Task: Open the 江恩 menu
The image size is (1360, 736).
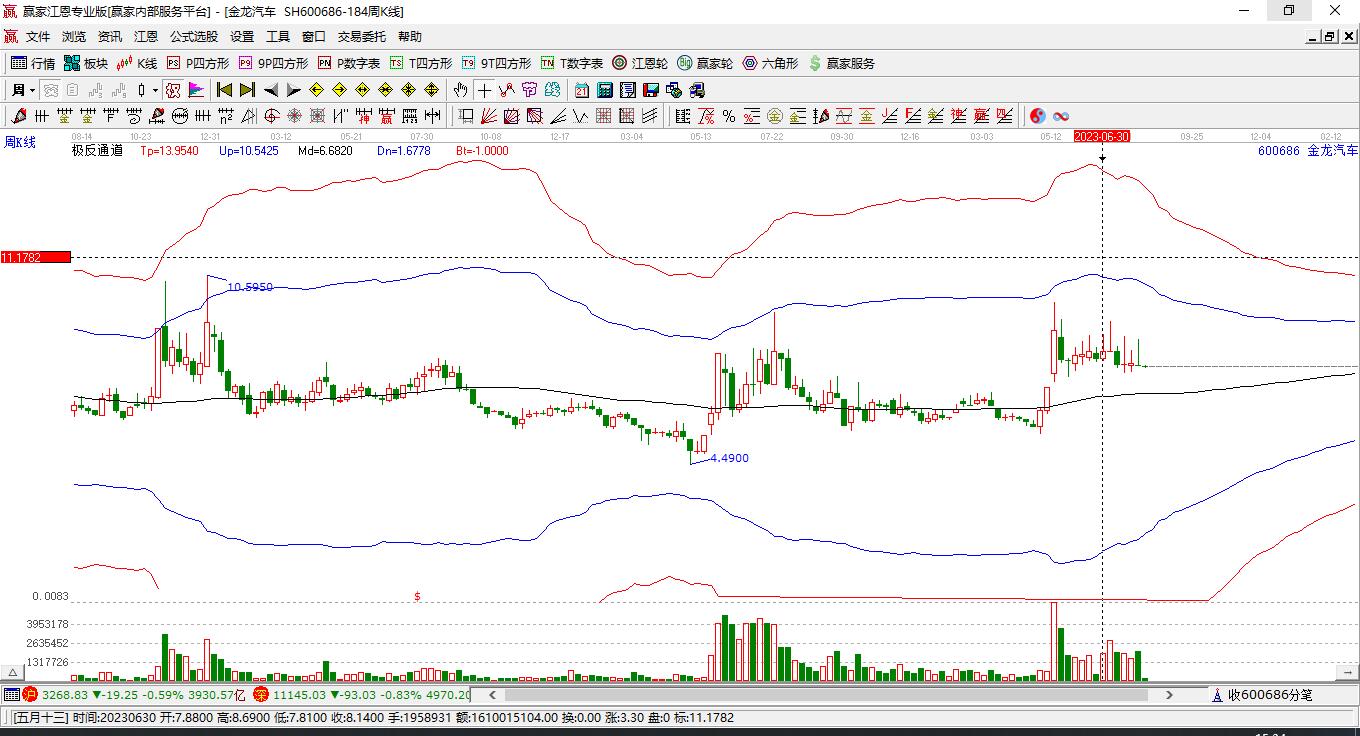Action: tap(146, 37)
